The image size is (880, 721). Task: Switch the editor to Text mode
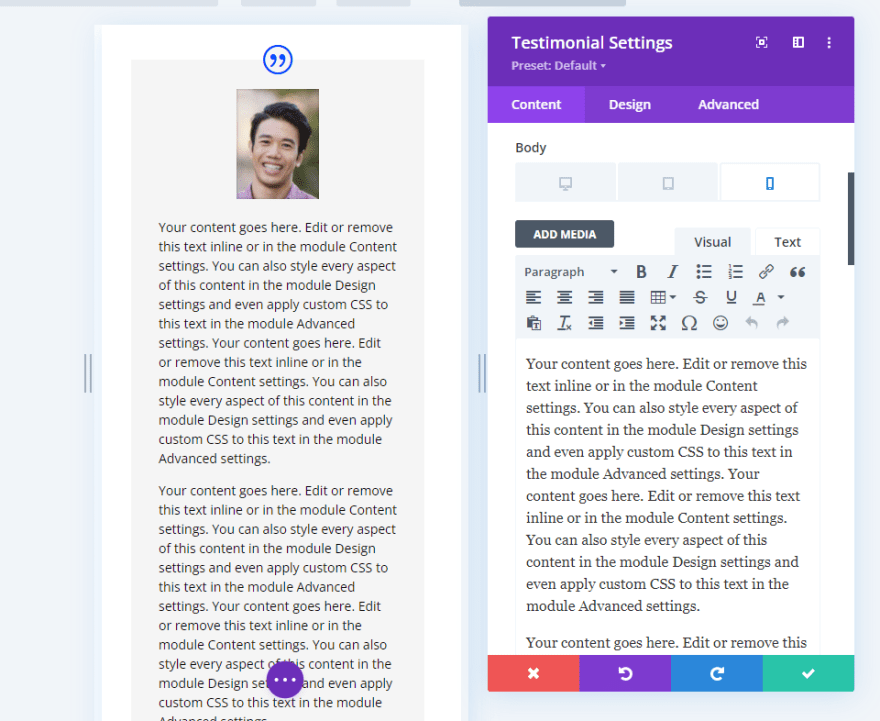787,241
